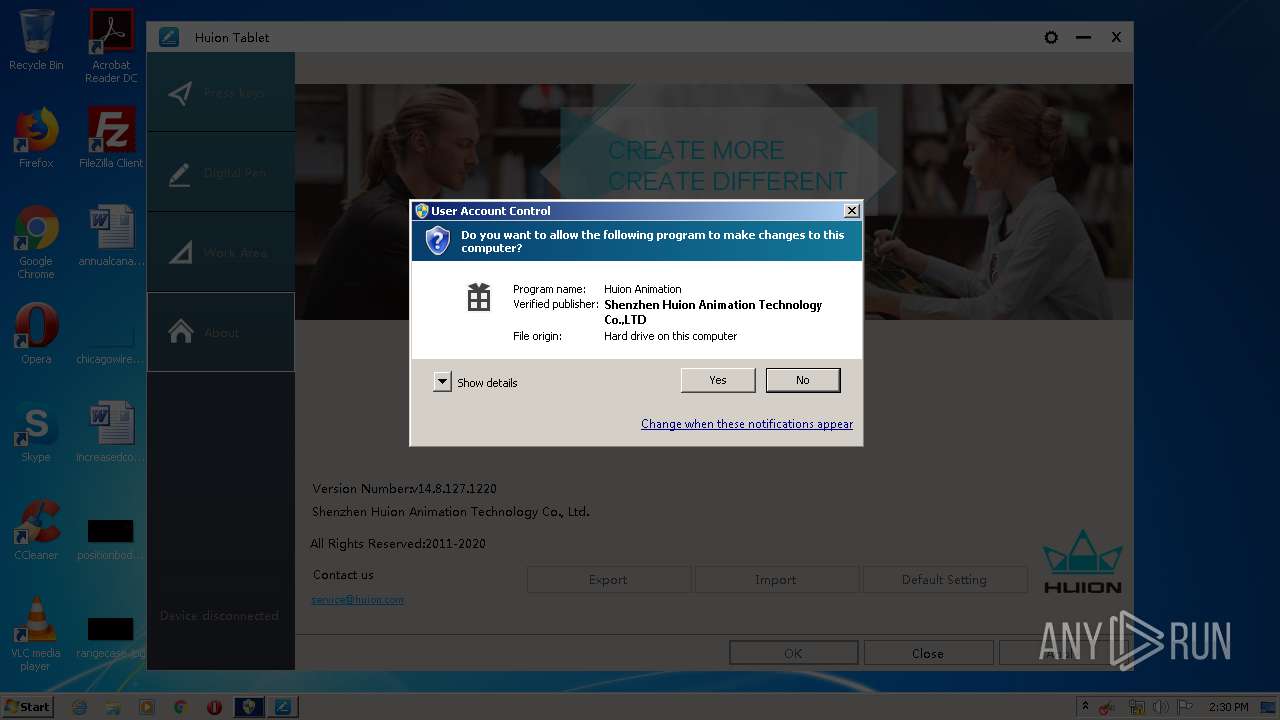Select the Work Area tab in Huion Tablet

(x=221, y=253)
